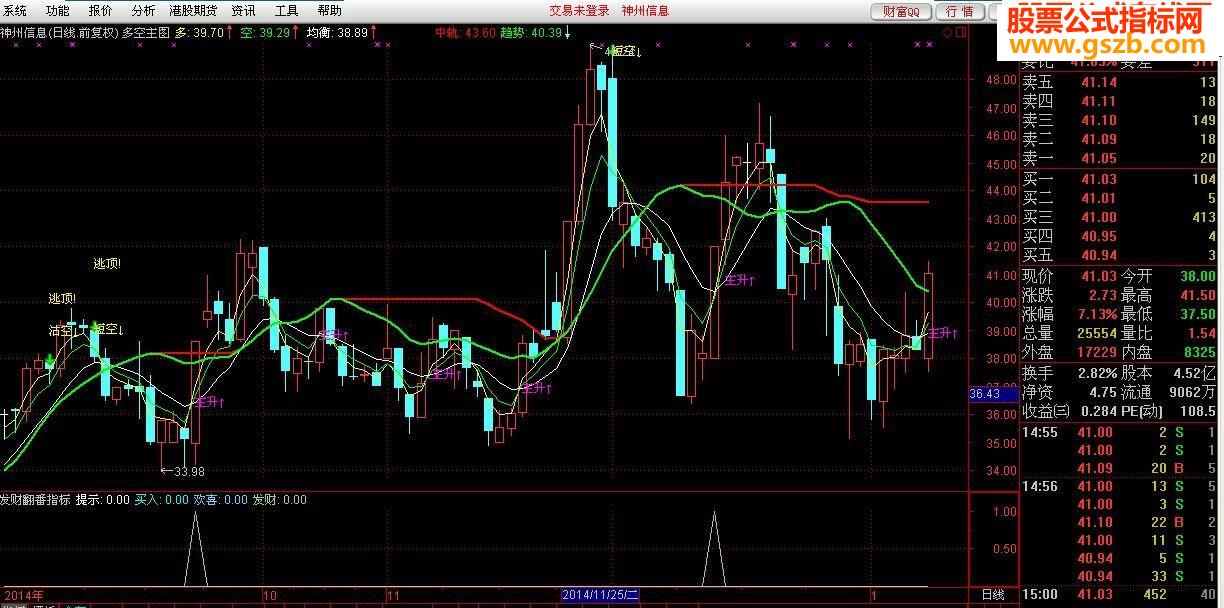Screen dimensions: 1224x608
Task: Click the 卖五 price 41.14
Action: coord(1099,83)
